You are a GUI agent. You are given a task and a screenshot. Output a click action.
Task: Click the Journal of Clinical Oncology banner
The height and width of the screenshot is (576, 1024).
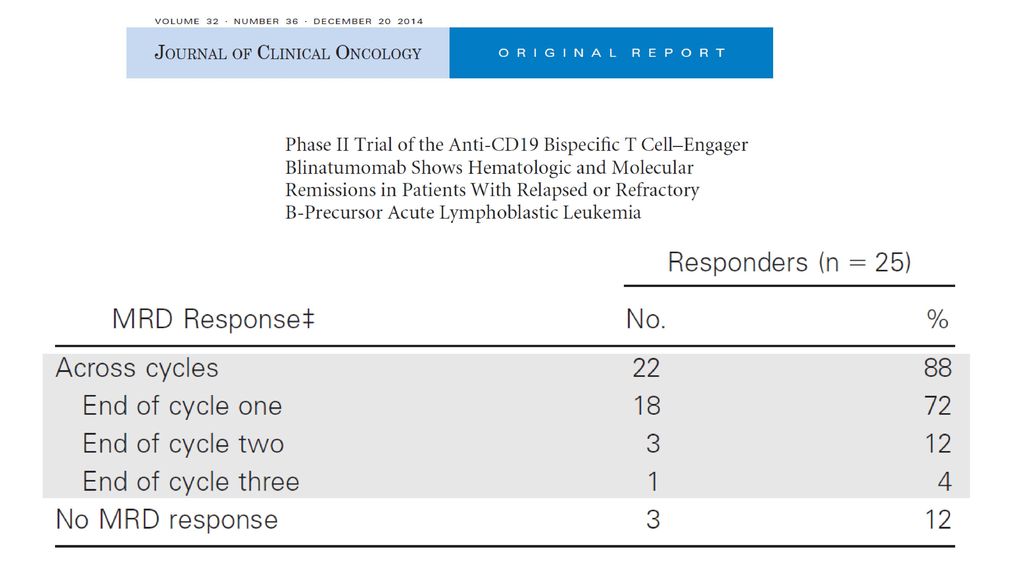[x=288, y=53]
